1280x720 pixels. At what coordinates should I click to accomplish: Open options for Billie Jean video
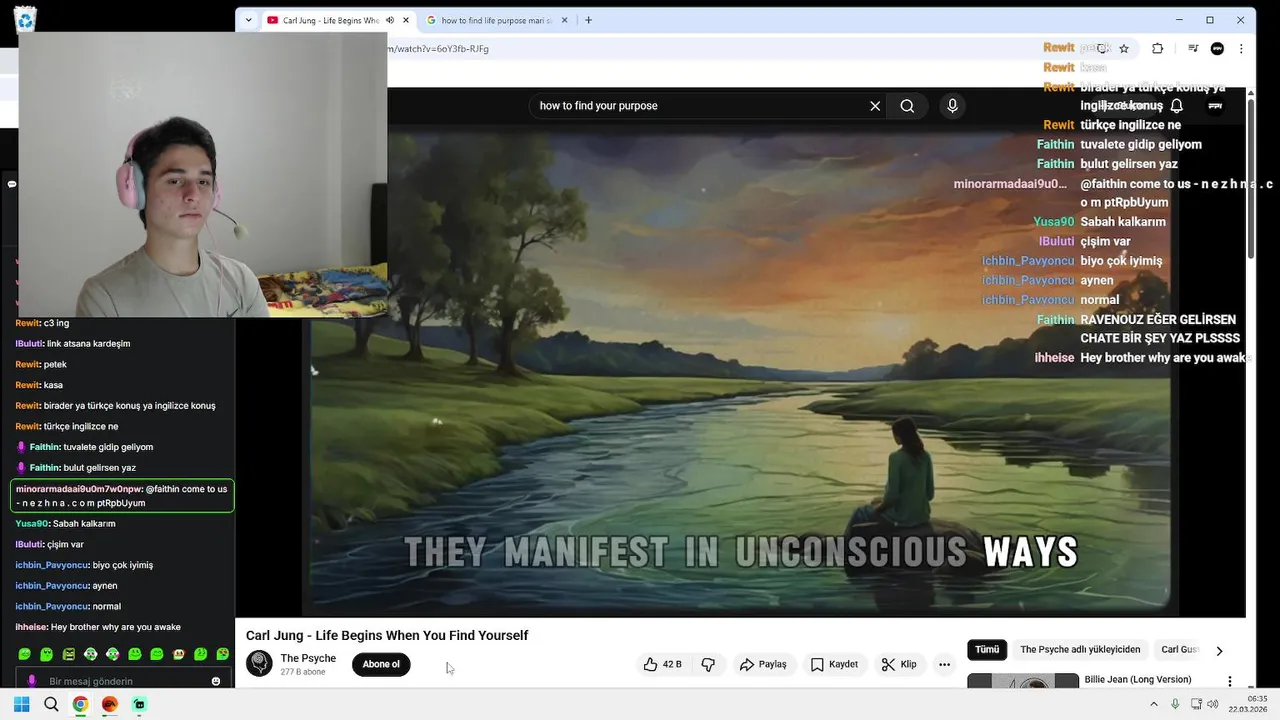1230,681
